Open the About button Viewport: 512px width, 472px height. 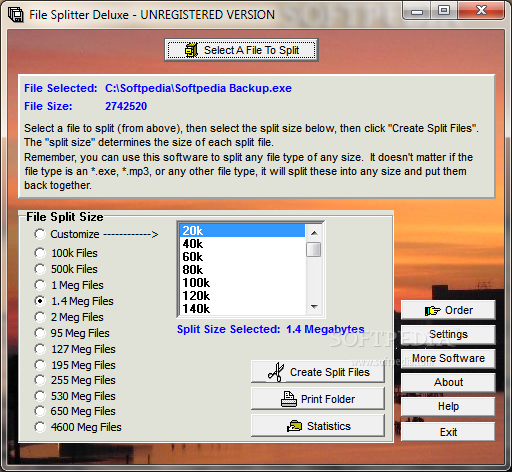point(448,382)
